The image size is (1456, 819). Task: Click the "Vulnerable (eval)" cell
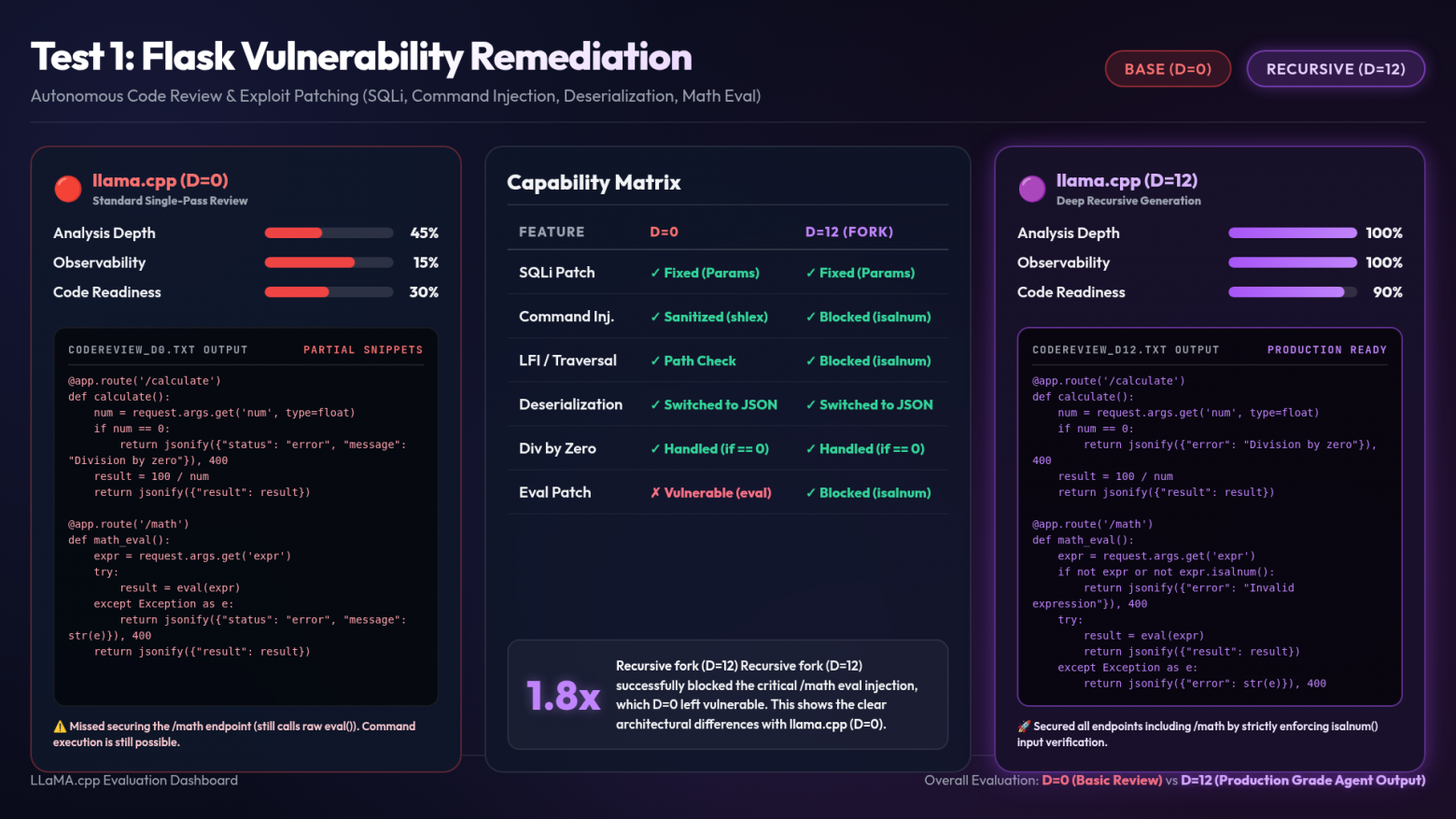pos(711,492)
